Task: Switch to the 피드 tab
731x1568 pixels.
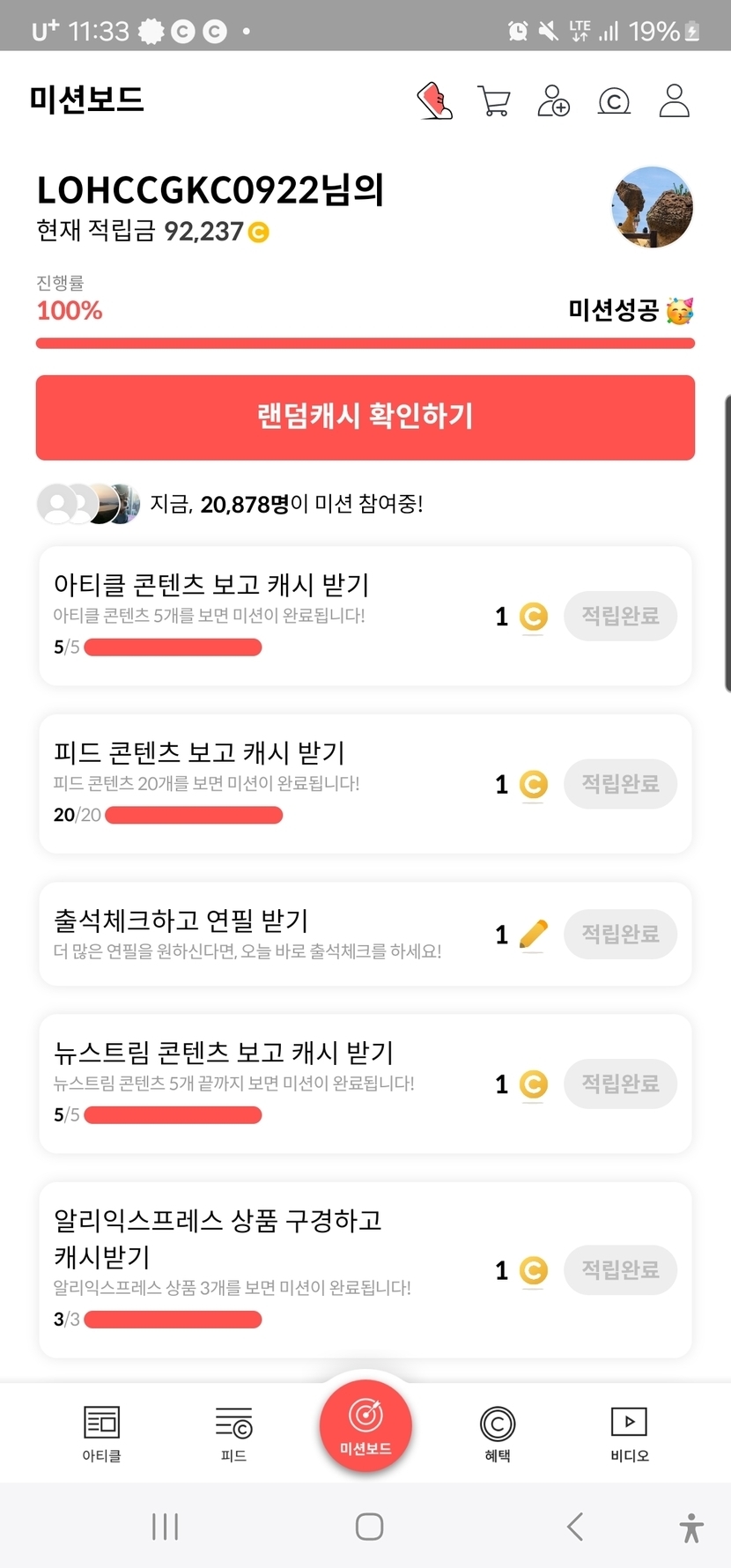Action: [x=233, y=1432]
